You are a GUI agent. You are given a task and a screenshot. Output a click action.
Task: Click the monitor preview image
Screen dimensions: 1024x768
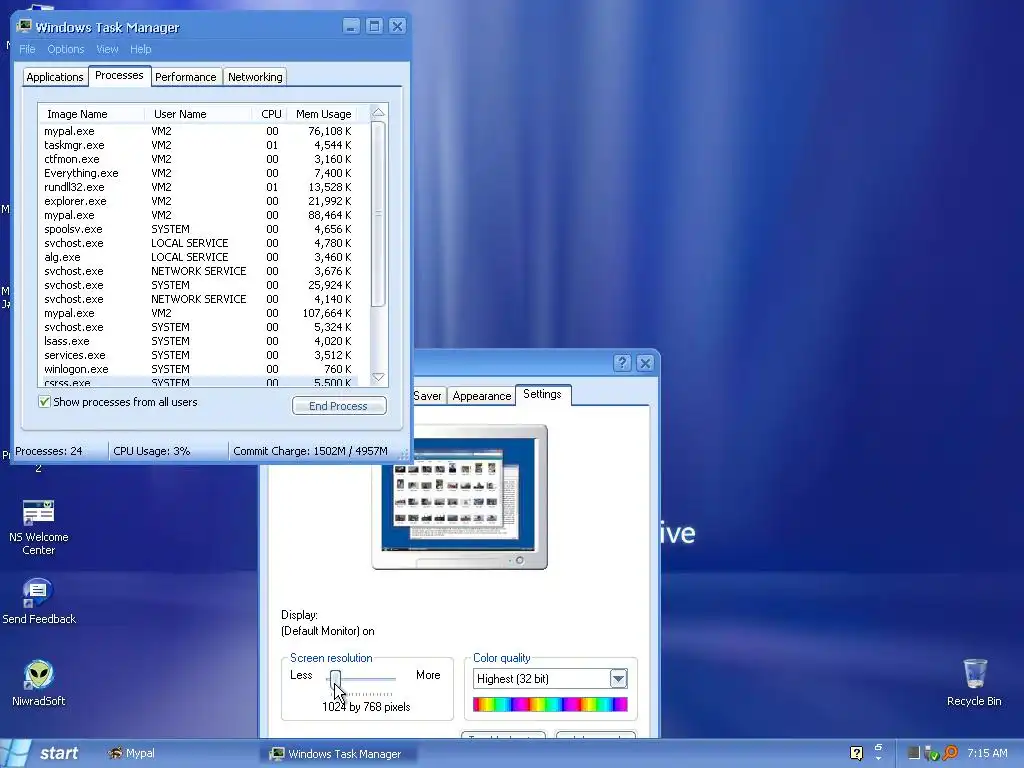(460, 497)
